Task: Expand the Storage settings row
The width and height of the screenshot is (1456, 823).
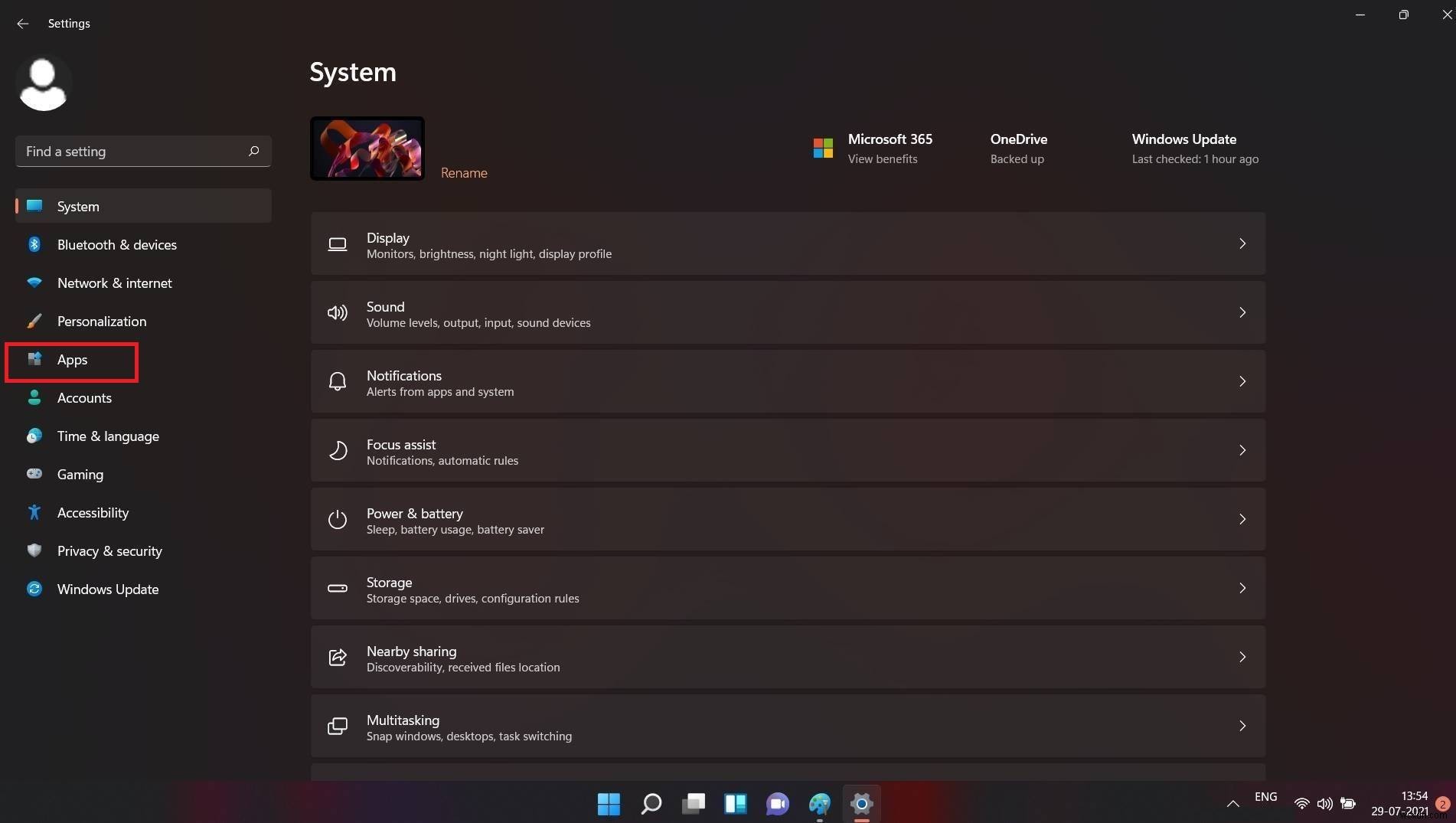Action: point(1242,588)
